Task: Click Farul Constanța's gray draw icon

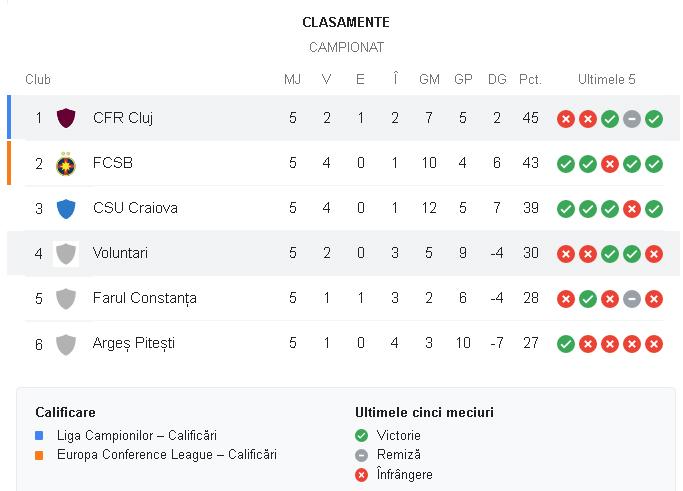Action: pyautogui.click(x=632, y=299)
